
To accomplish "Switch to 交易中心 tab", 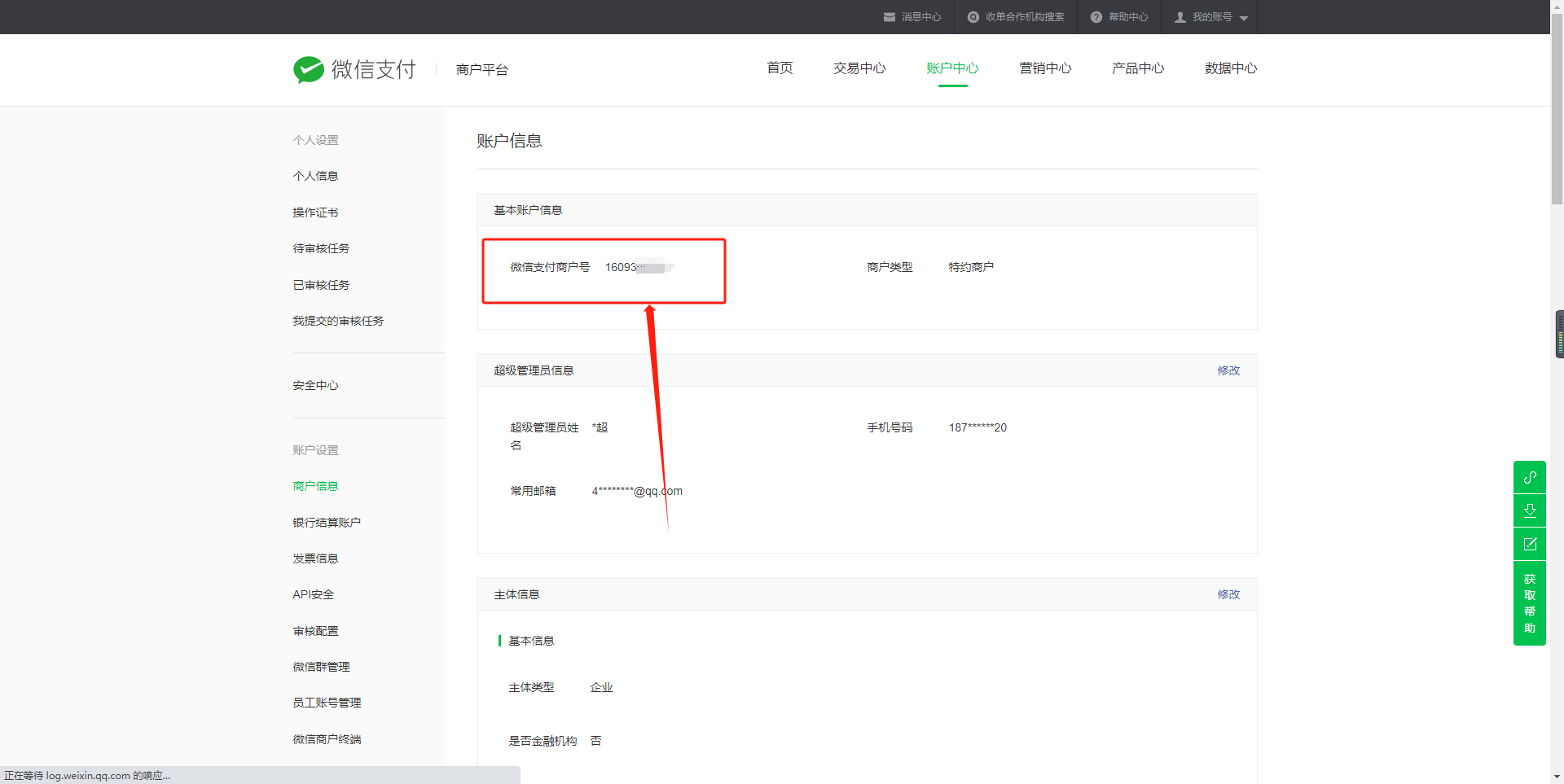I will pos(859,68).
